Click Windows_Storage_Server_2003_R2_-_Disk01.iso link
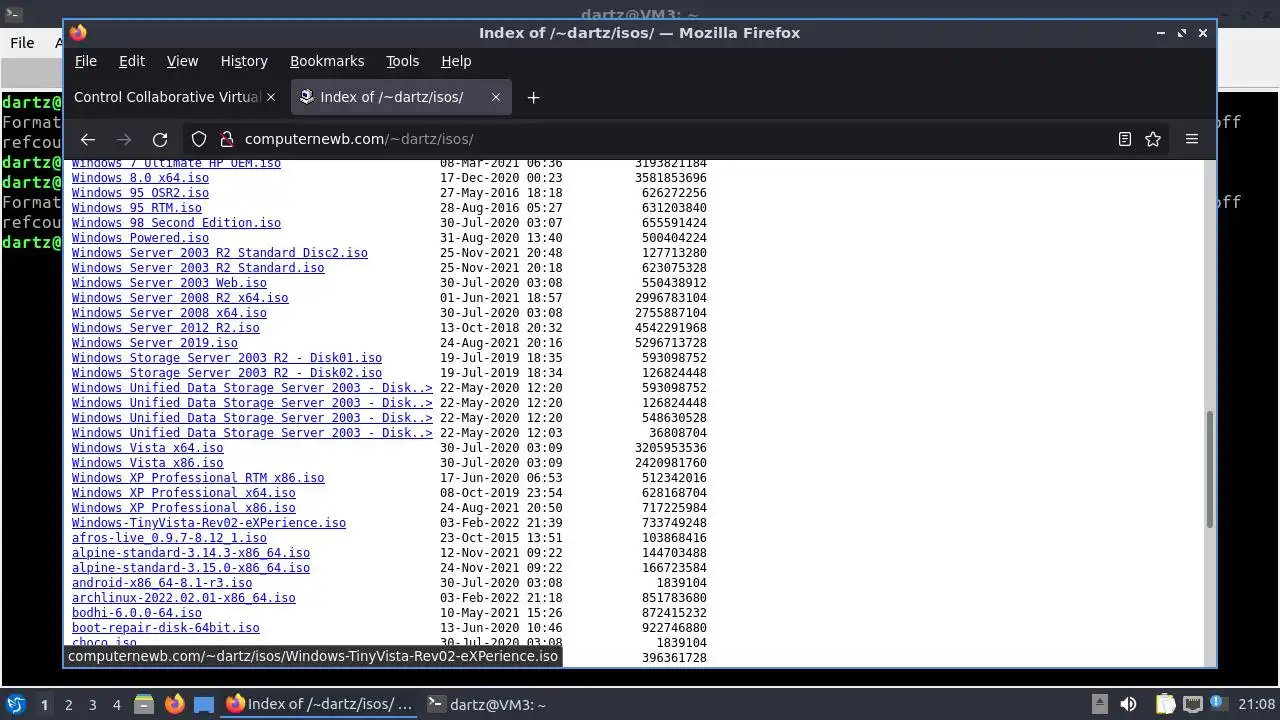 tap(227, 358)
